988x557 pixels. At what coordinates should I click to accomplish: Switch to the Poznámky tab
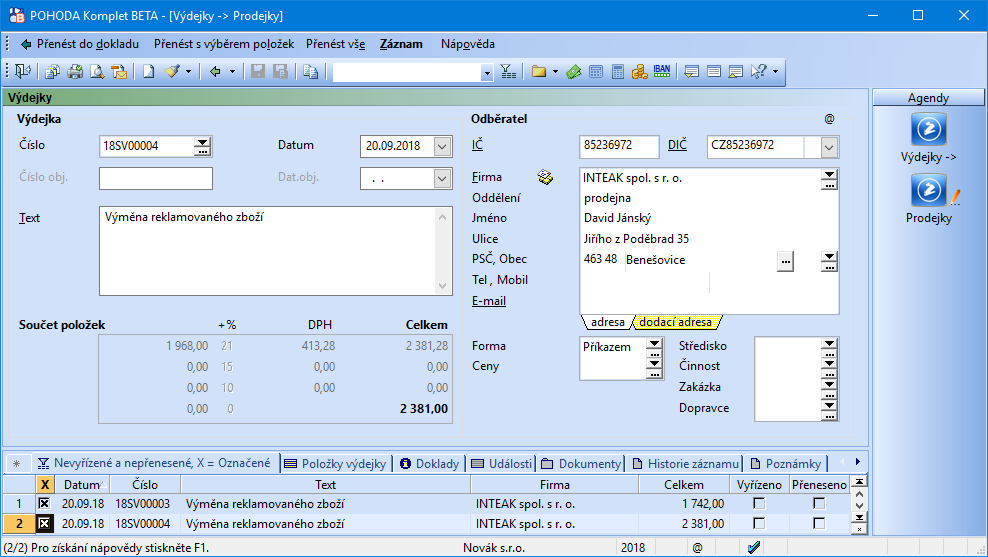pos(785,464)
